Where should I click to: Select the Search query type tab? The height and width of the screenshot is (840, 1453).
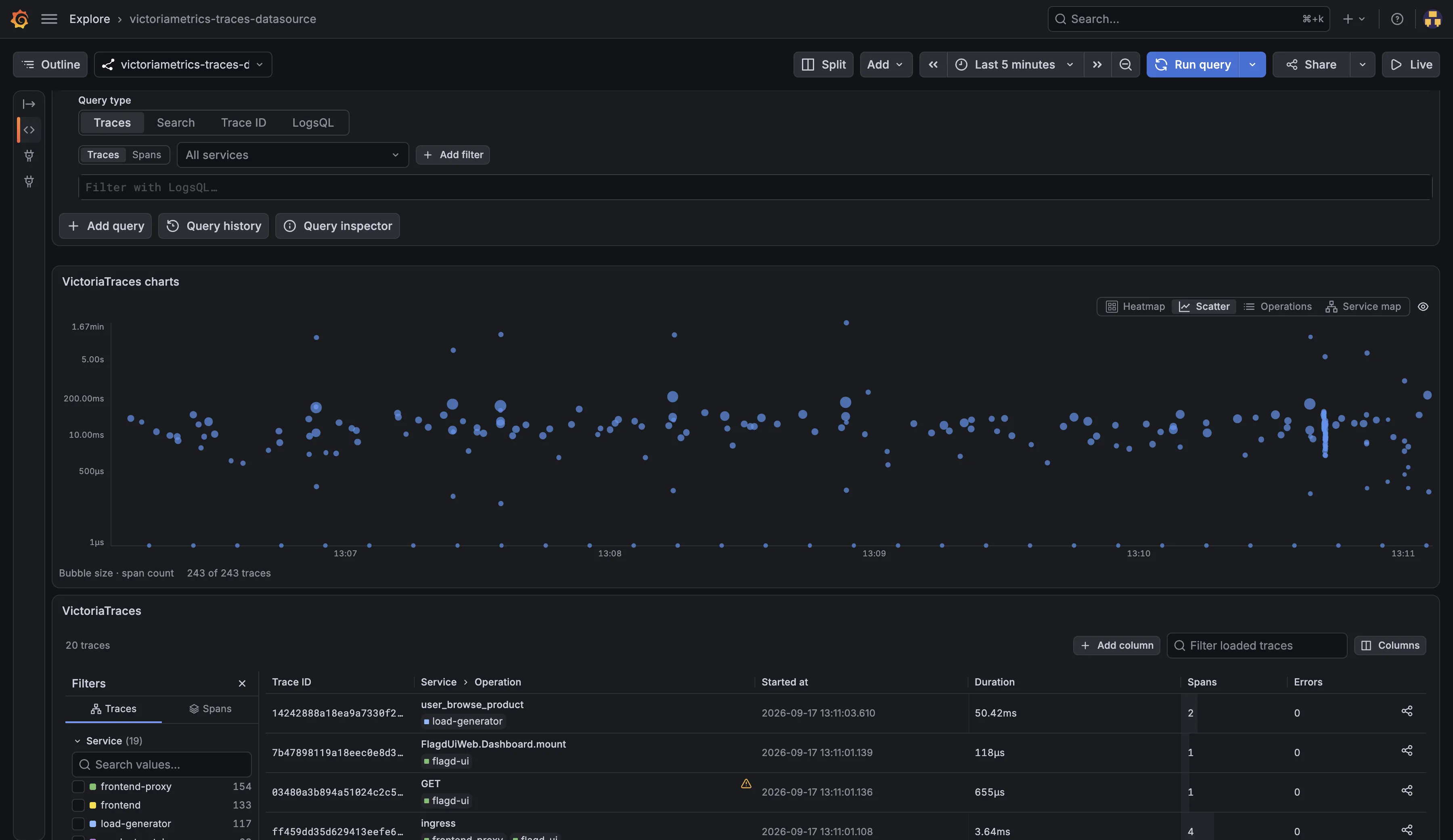(x=176, y=123)
